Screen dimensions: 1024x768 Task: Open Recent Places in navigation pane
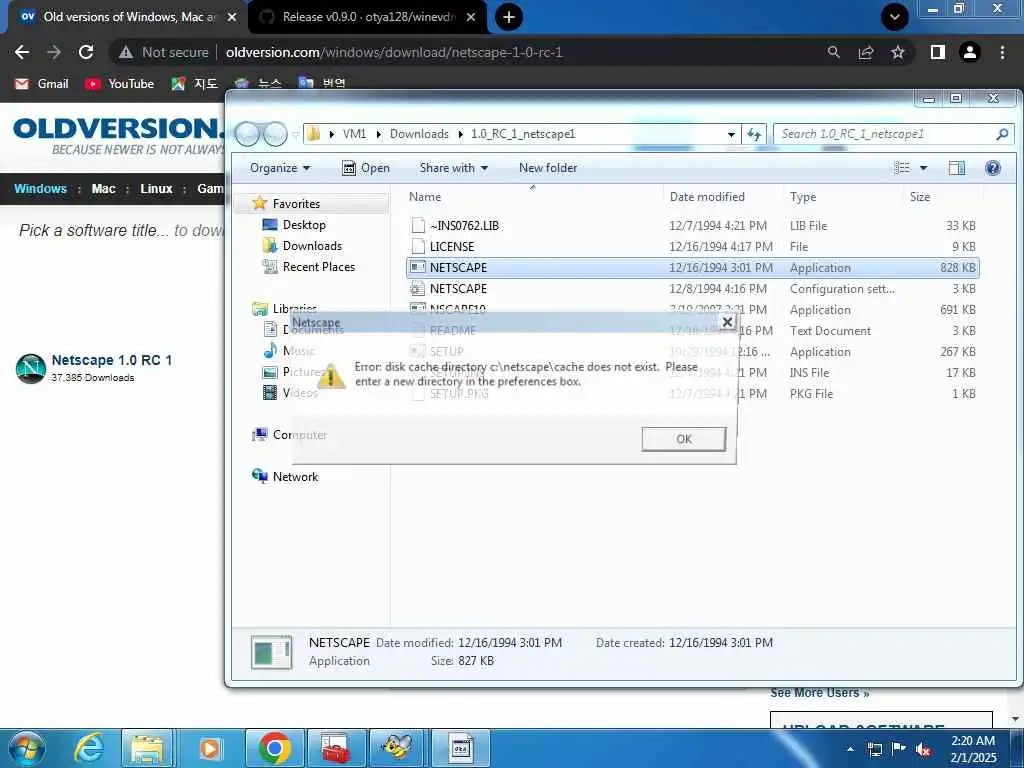click(318, 266)
